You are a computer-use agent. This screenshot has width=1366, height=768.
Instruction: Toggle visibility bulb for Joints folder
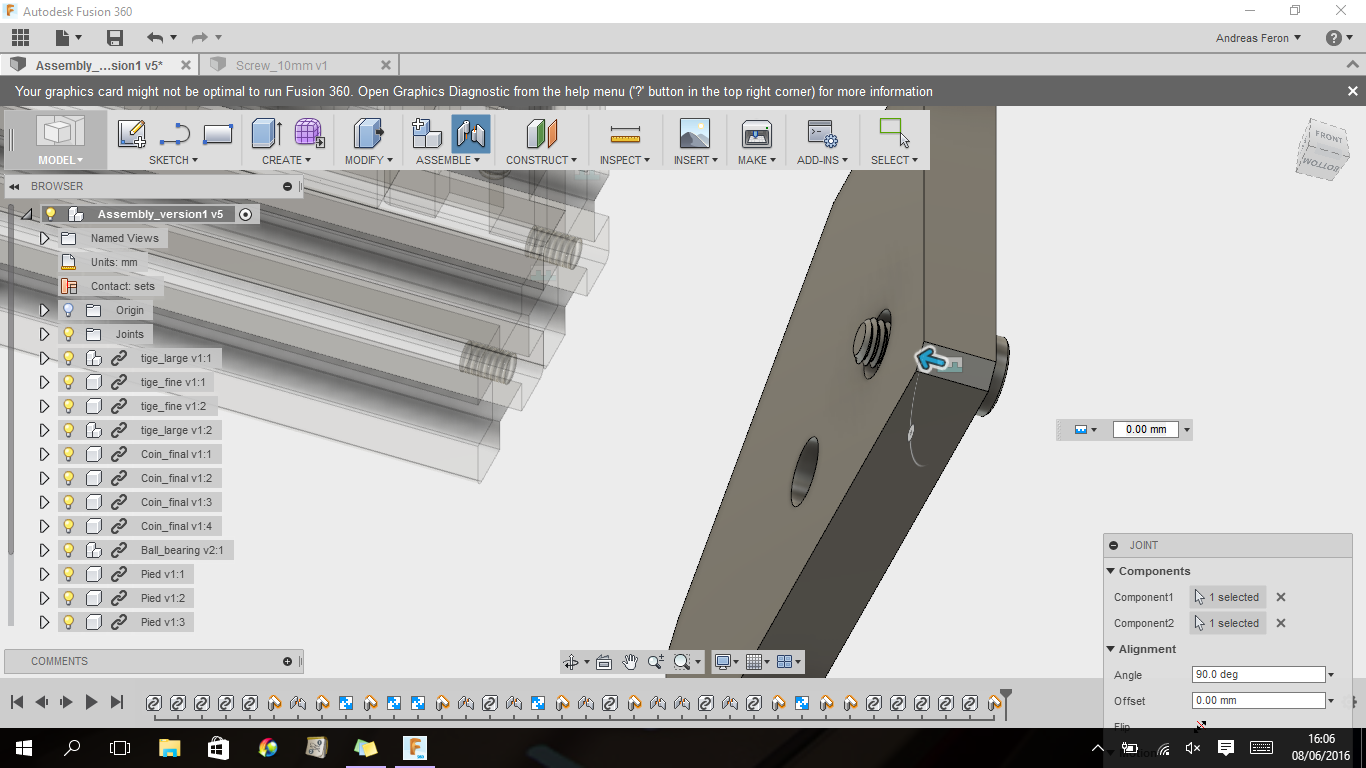[69, 334]
